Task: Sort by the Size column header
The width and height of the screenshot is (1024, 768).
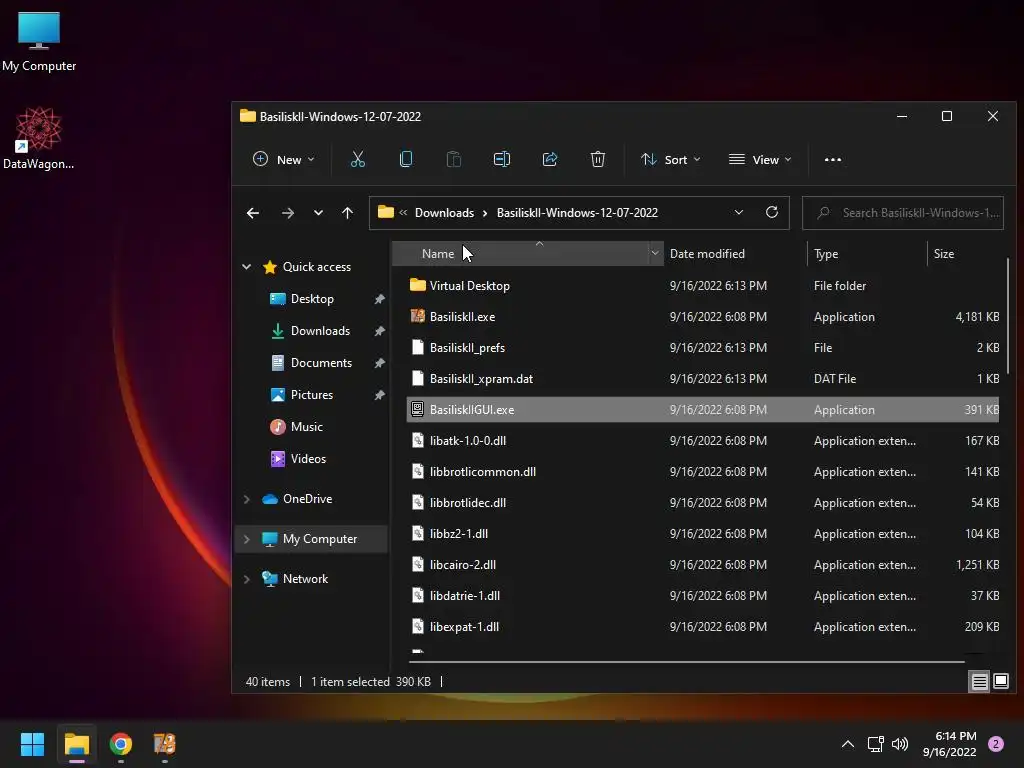Action: (x=944, y=253)
